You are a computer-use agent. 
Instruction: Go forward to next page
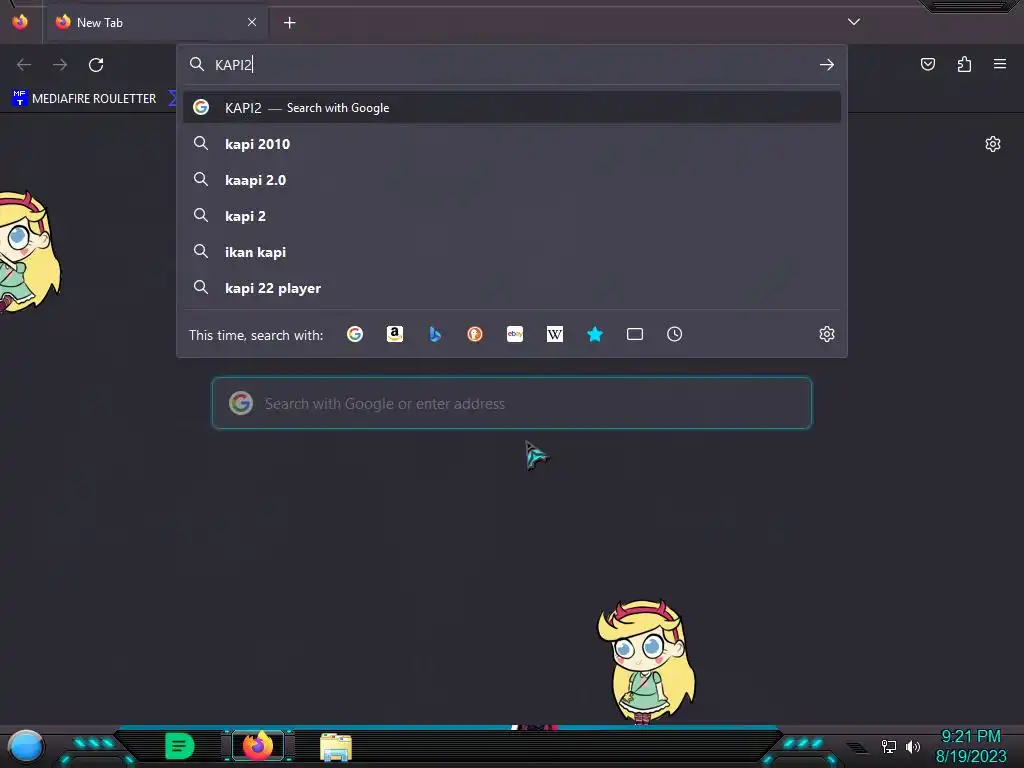click(x=60, y=65)
